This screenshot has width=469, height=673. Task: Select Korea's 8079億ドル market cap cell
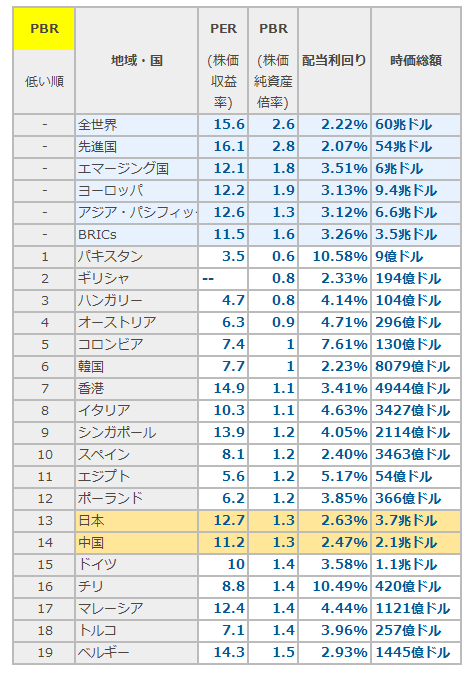pos(416,367)
